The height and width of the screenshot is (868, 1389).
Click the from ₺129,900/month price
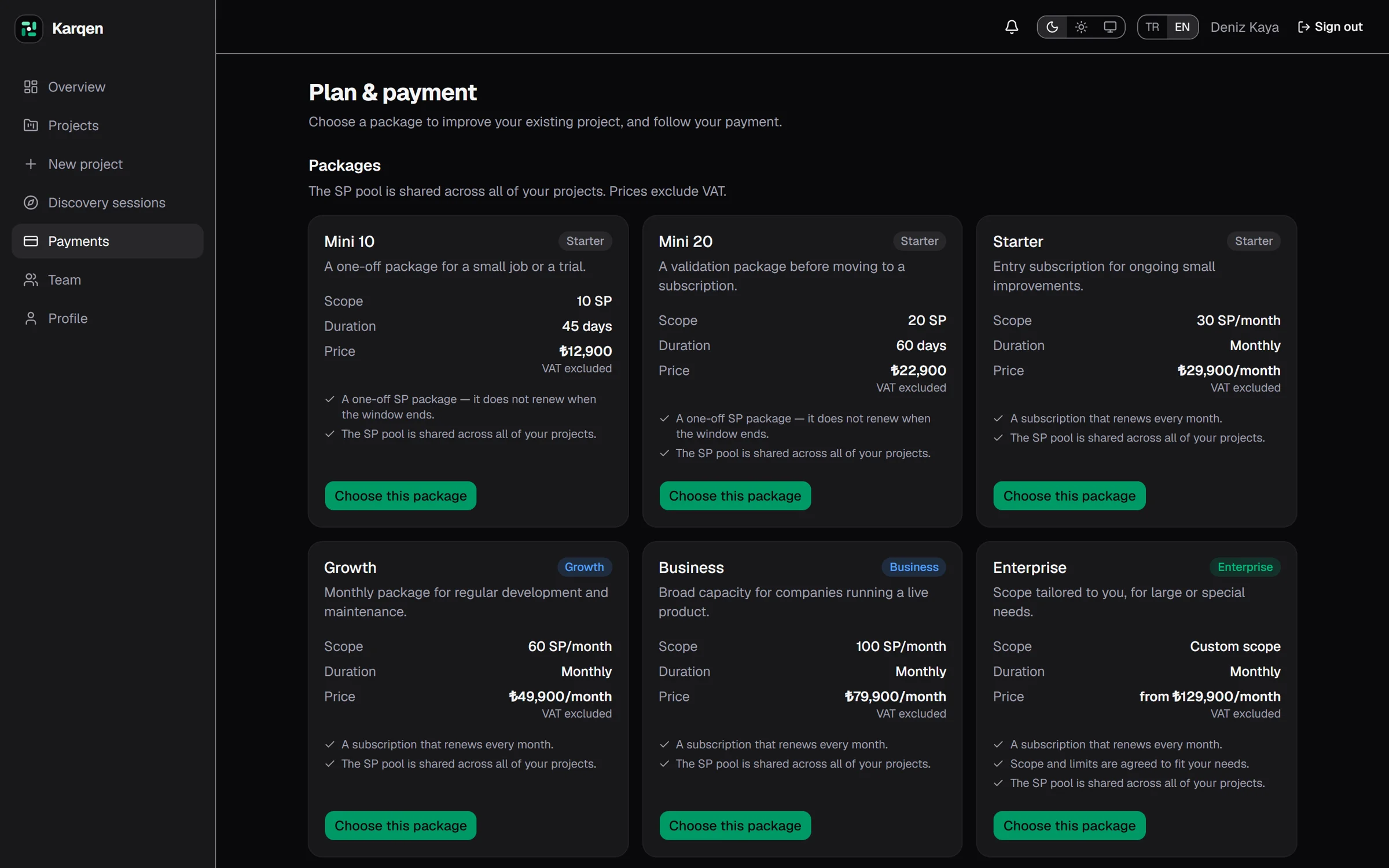pos(1210,697)
